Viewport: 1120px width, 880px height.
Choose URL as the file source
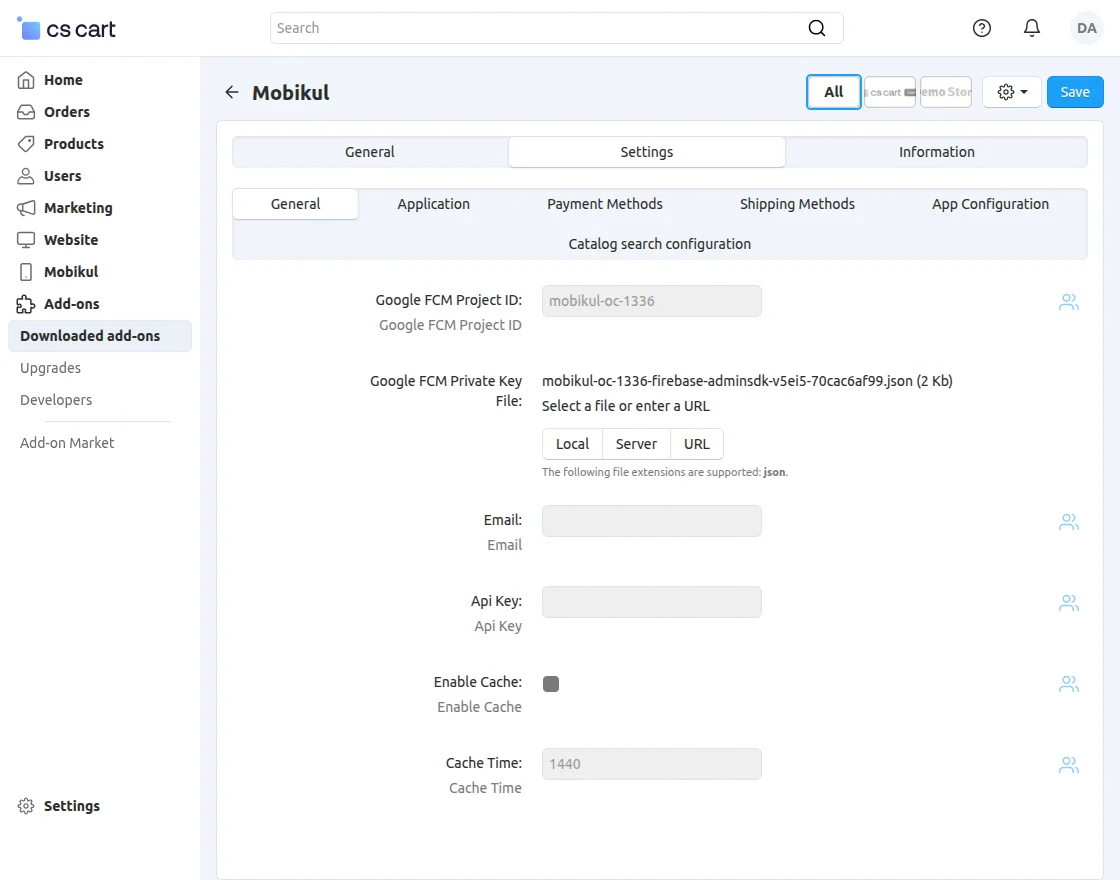point(697,443)
